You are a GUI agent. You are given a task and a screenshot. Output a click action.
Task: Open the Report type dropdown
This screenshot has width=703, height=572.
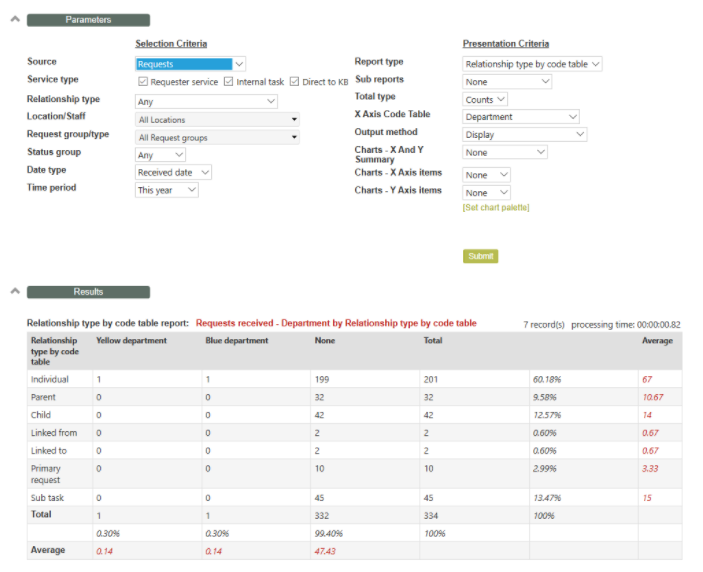click(x=532, y=64)
